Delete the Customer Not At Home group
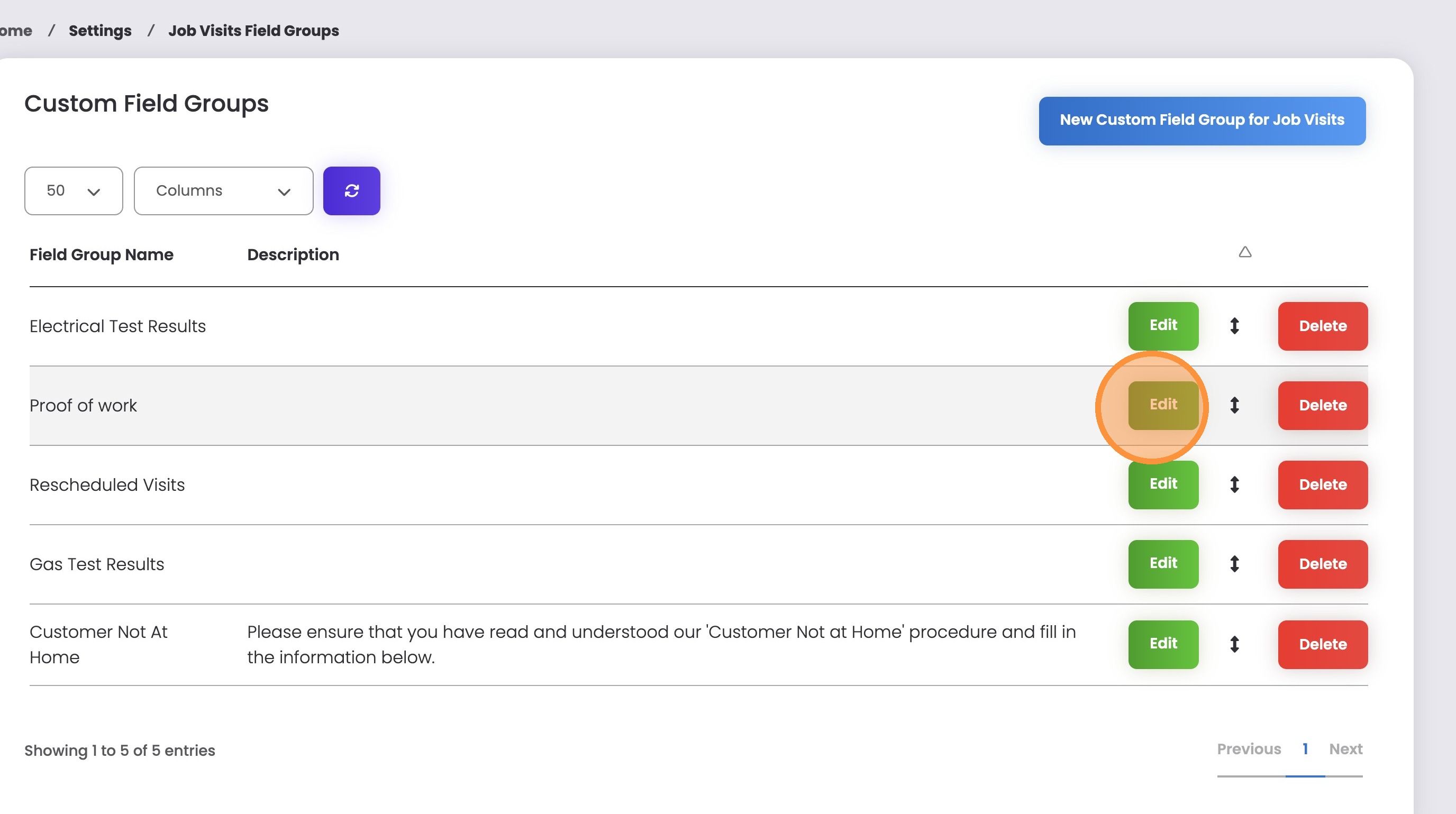Image resolution: width=1456 pixels, height=814 pixels. click(x=1322, y=644)
